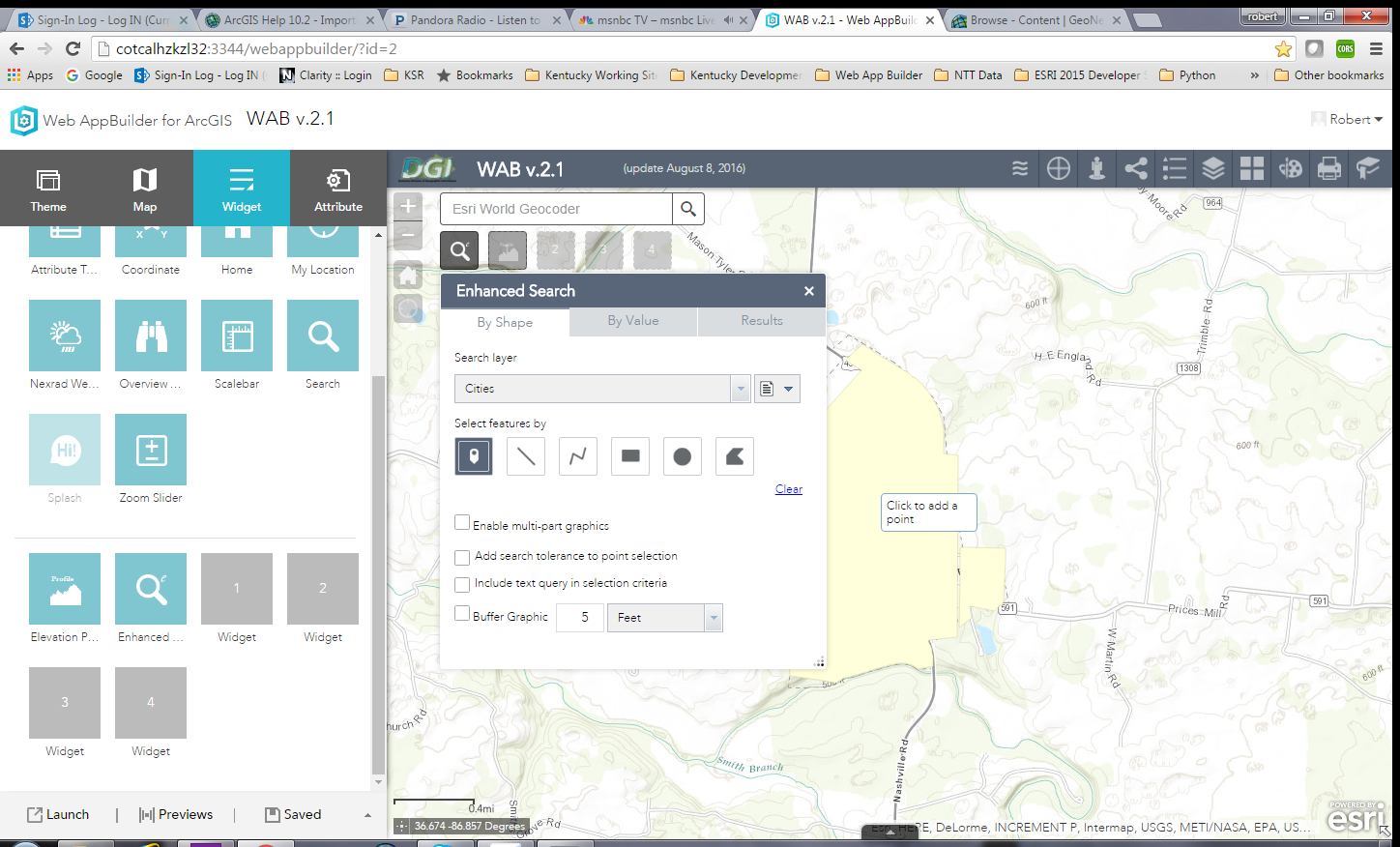The image size is (1400, 847).
Task: Switch to the Map tab
Action: tap(145, 188)
